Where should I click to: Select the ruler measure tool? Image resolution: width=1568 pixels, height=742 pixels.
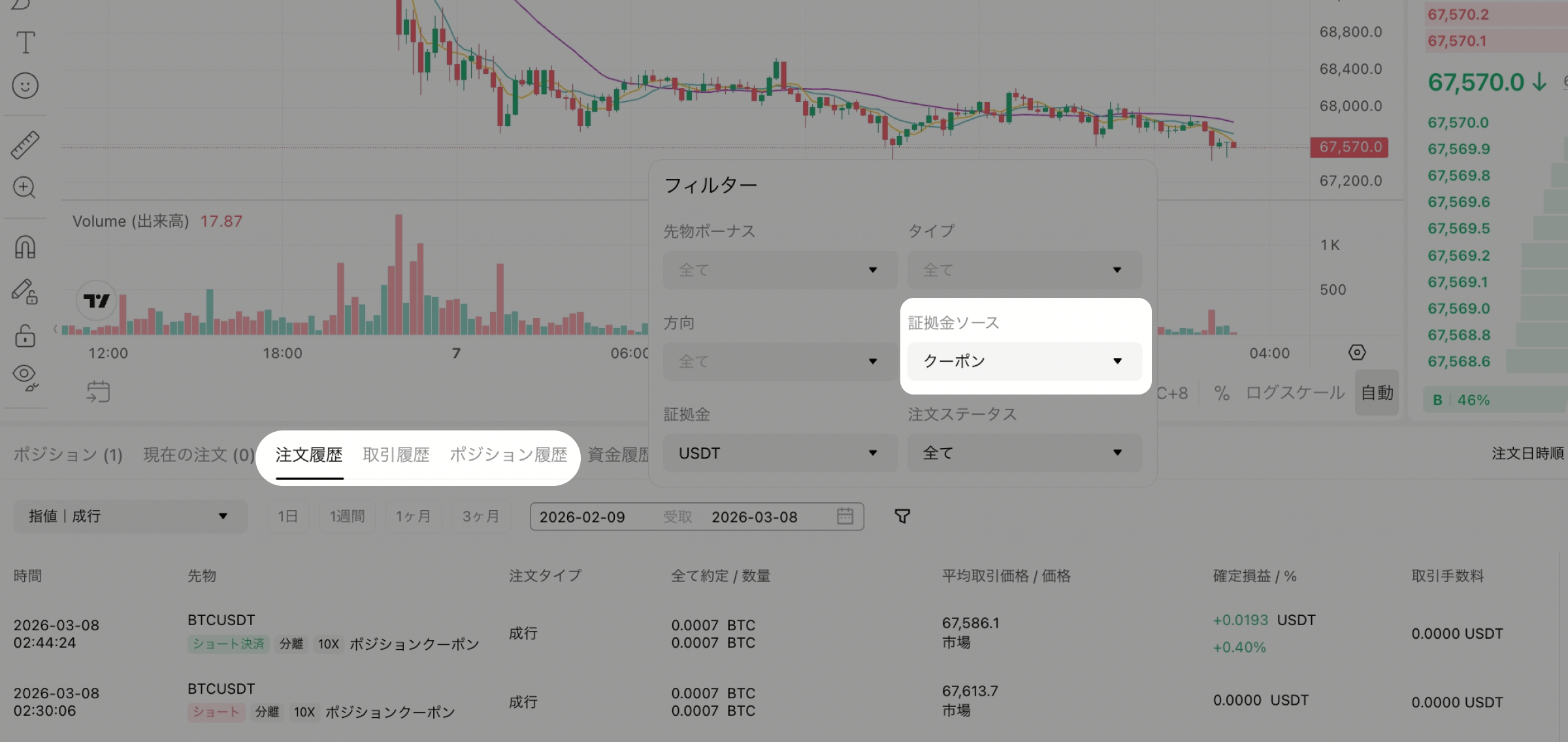[25, 145]
